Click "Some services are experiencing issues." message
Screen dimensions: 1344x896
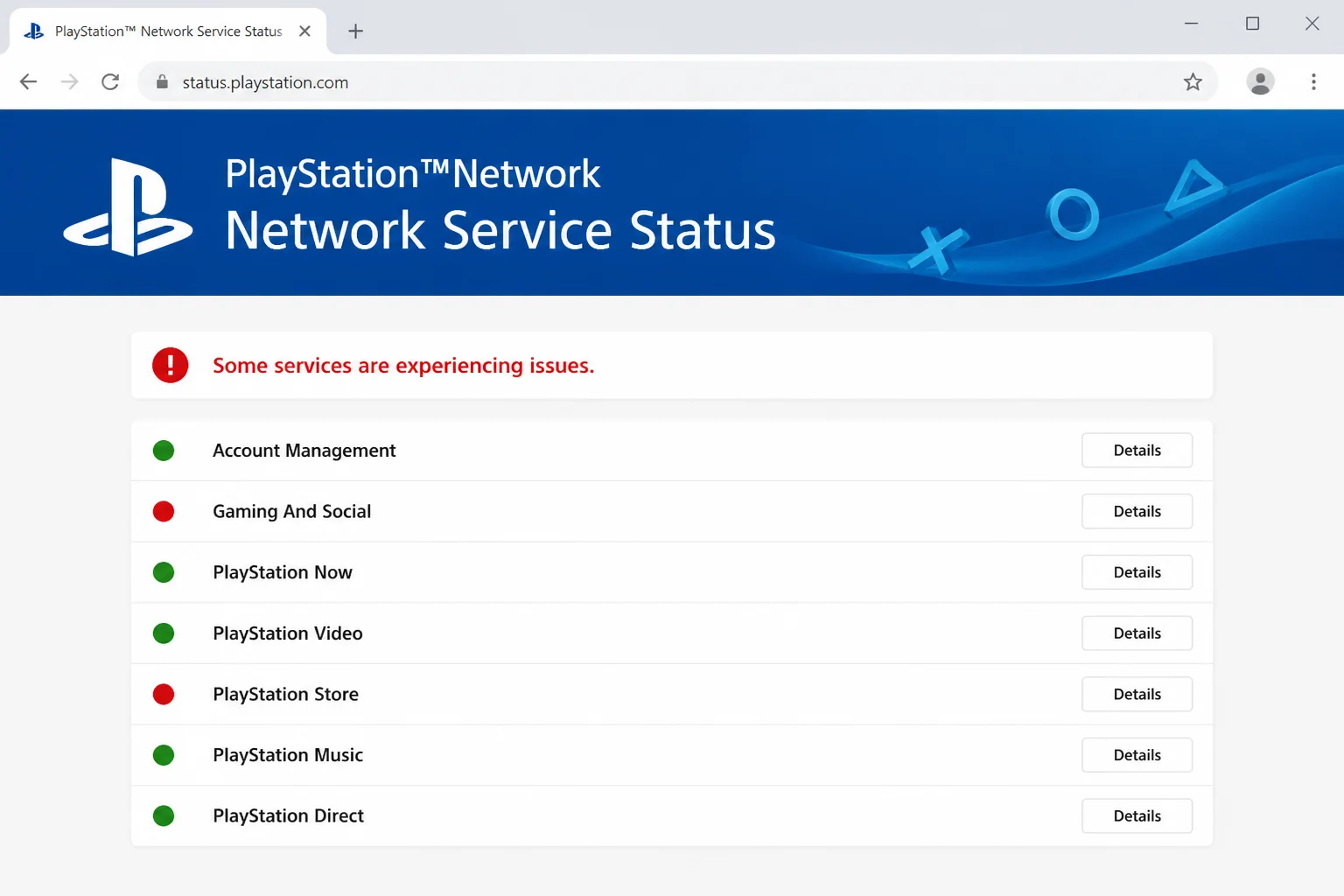[x=403, y=366]
